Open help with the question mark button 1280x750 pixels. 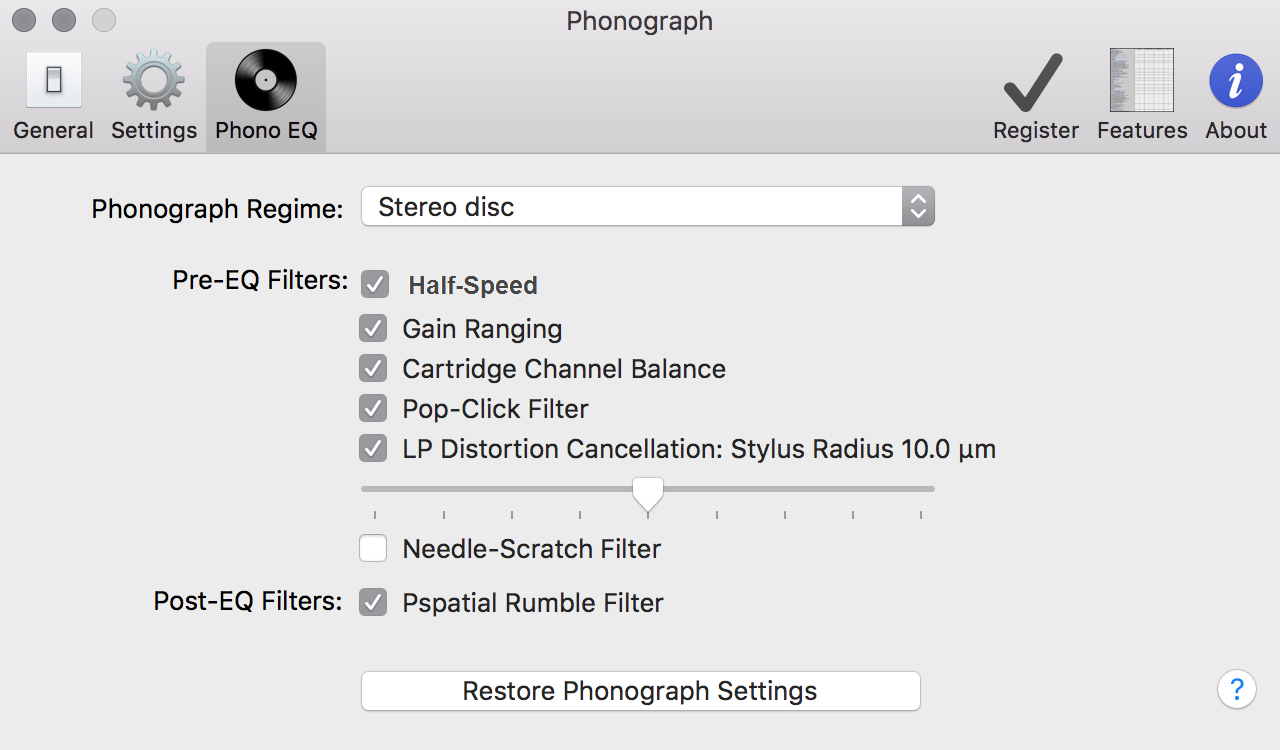(x=1237, y=689)
